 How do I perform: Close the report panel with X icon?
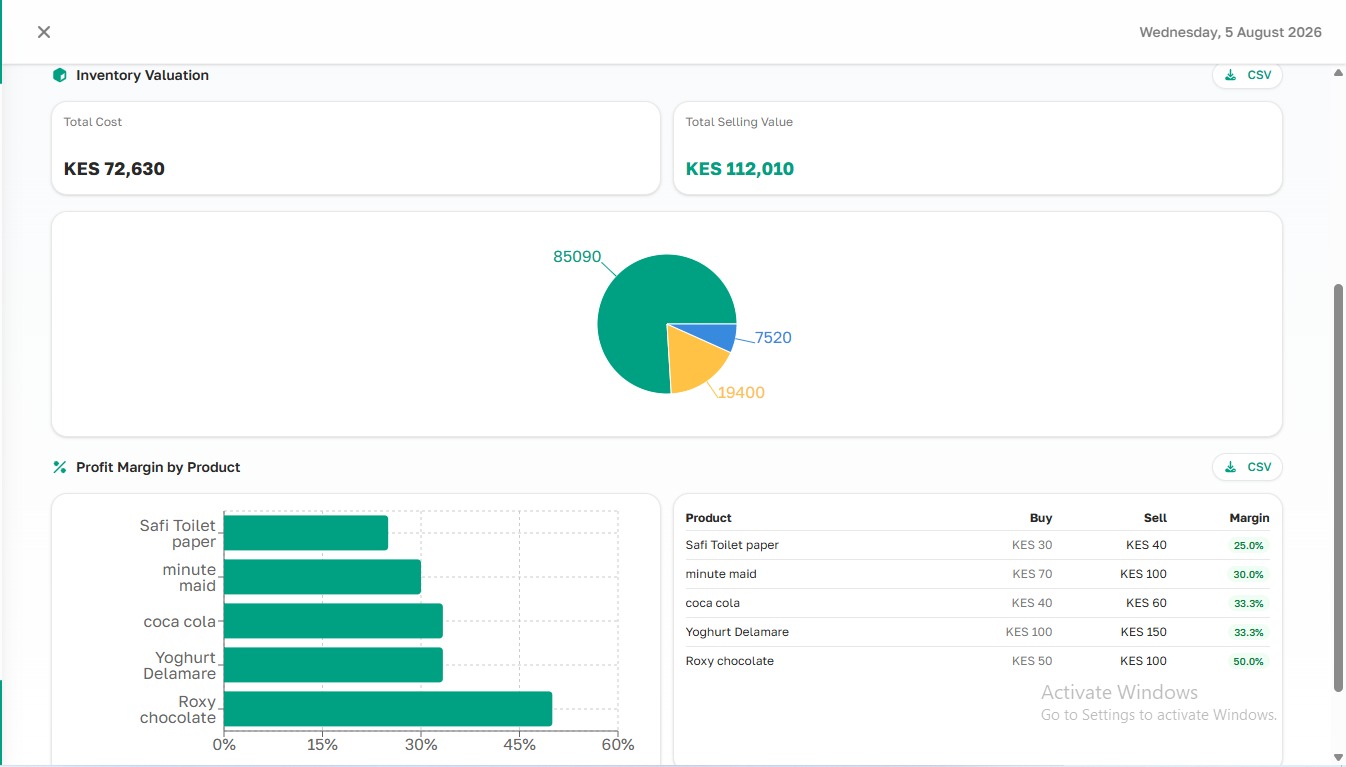point(44,32)
